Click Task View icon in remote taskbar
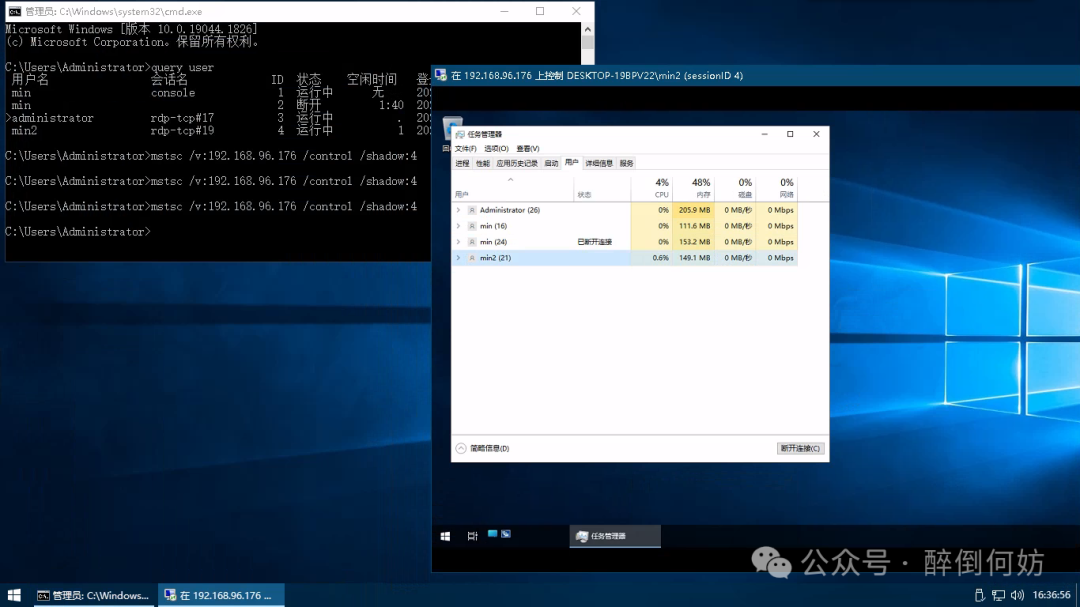The width and height of the screenshot is (1080, 607). [472, 536]
